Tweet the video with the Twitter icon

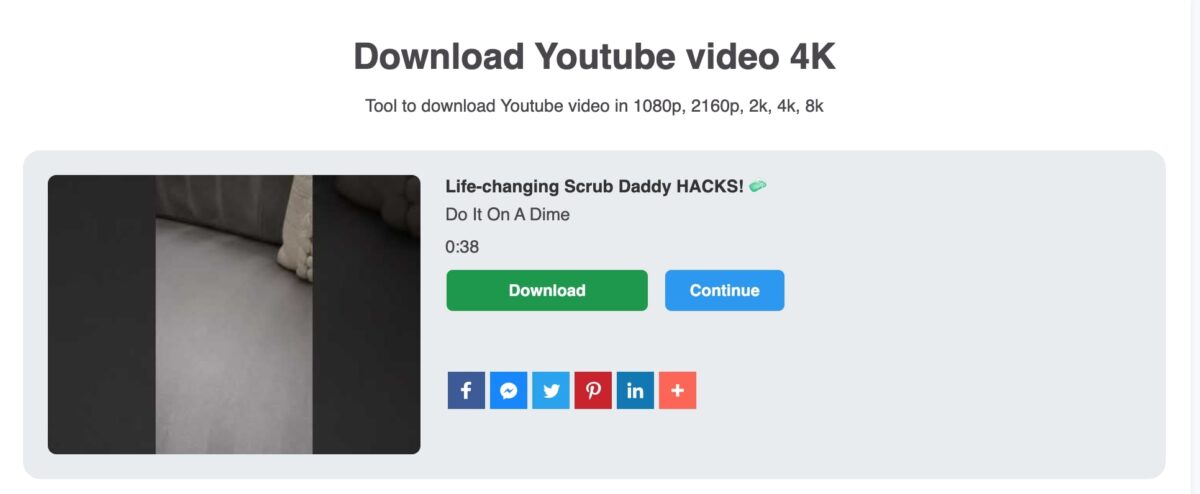pos(550,391)
